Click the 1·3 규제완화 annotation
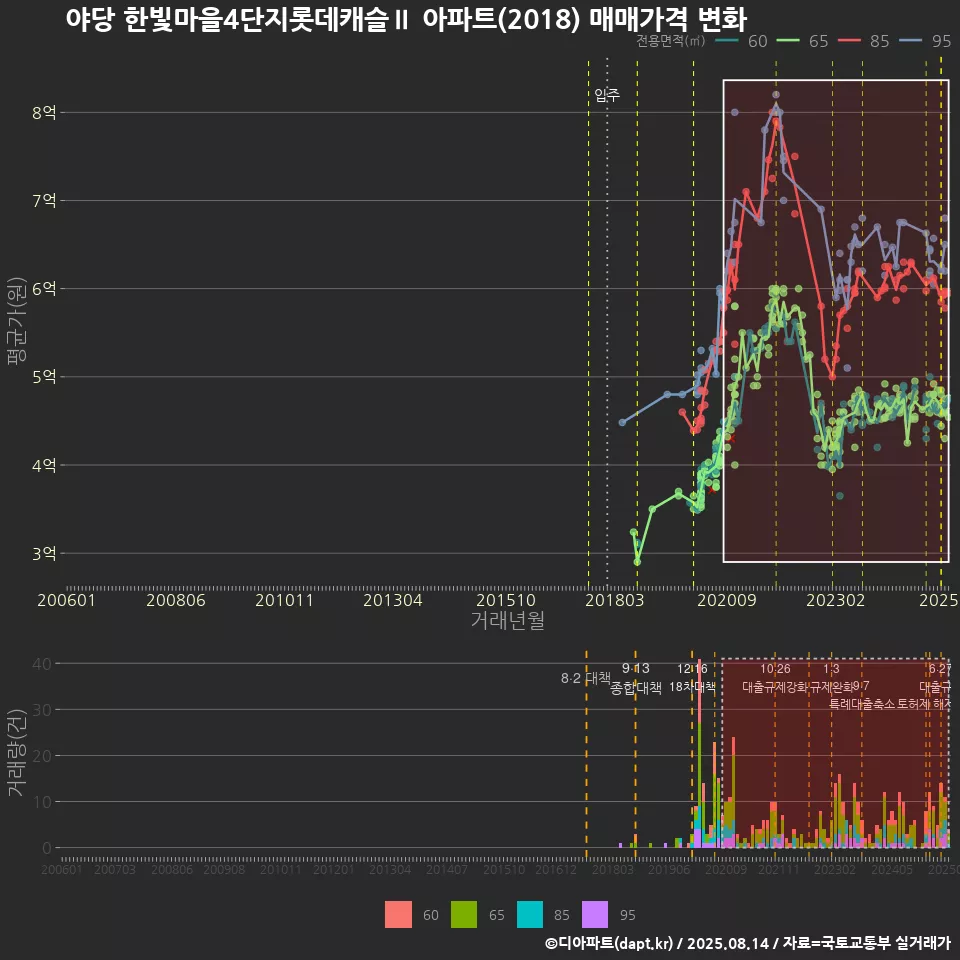960x960 pixels. tap(831, 678)
